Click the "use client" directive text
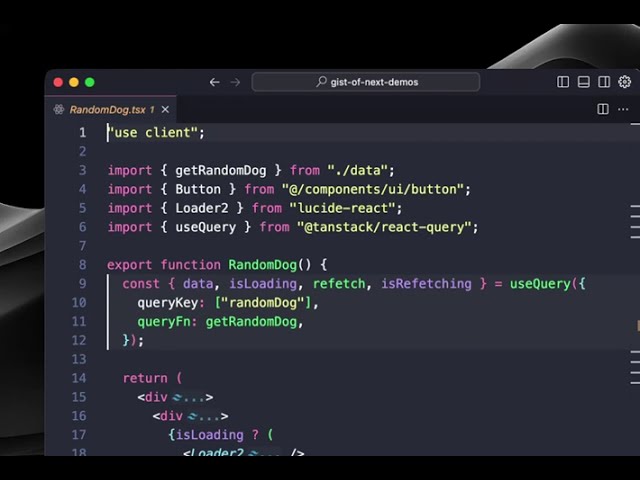The height and width of the screenshot is (480, 640). (153, 133)
